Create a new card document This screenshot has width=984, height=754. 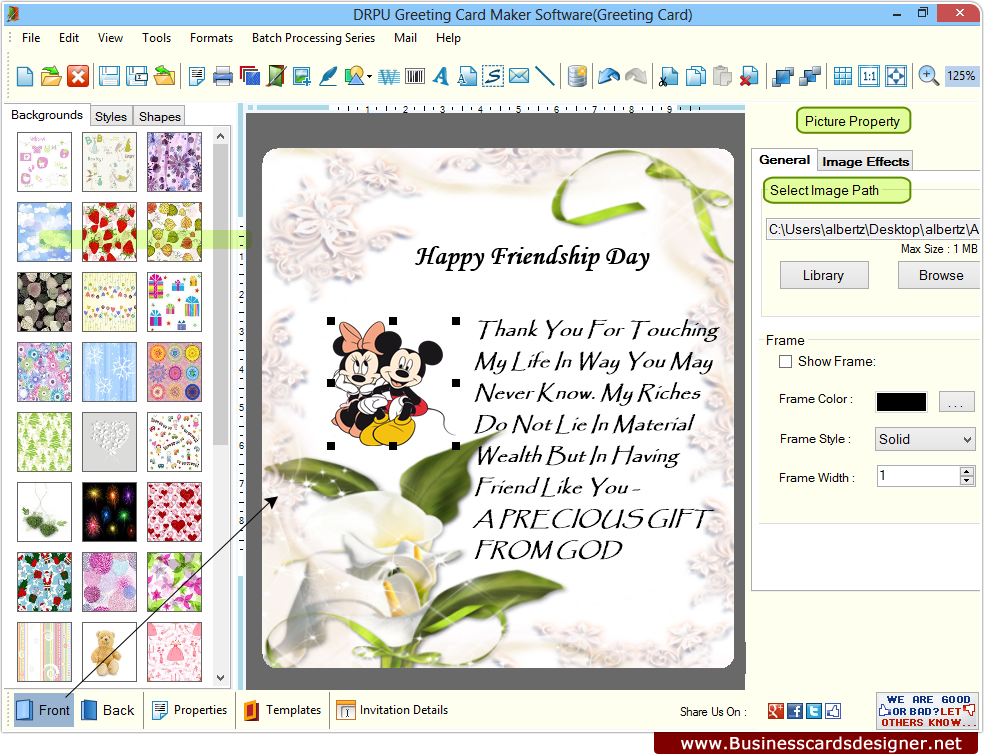click(24, 77)
